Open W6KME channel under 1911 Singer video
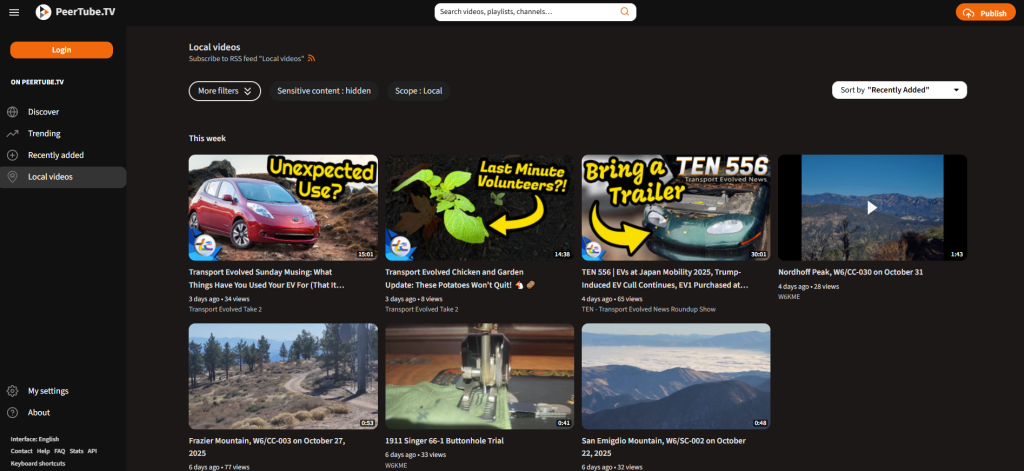Viewport: 1024px width, 471px height. pyautogui.click(x=396, y=466)
